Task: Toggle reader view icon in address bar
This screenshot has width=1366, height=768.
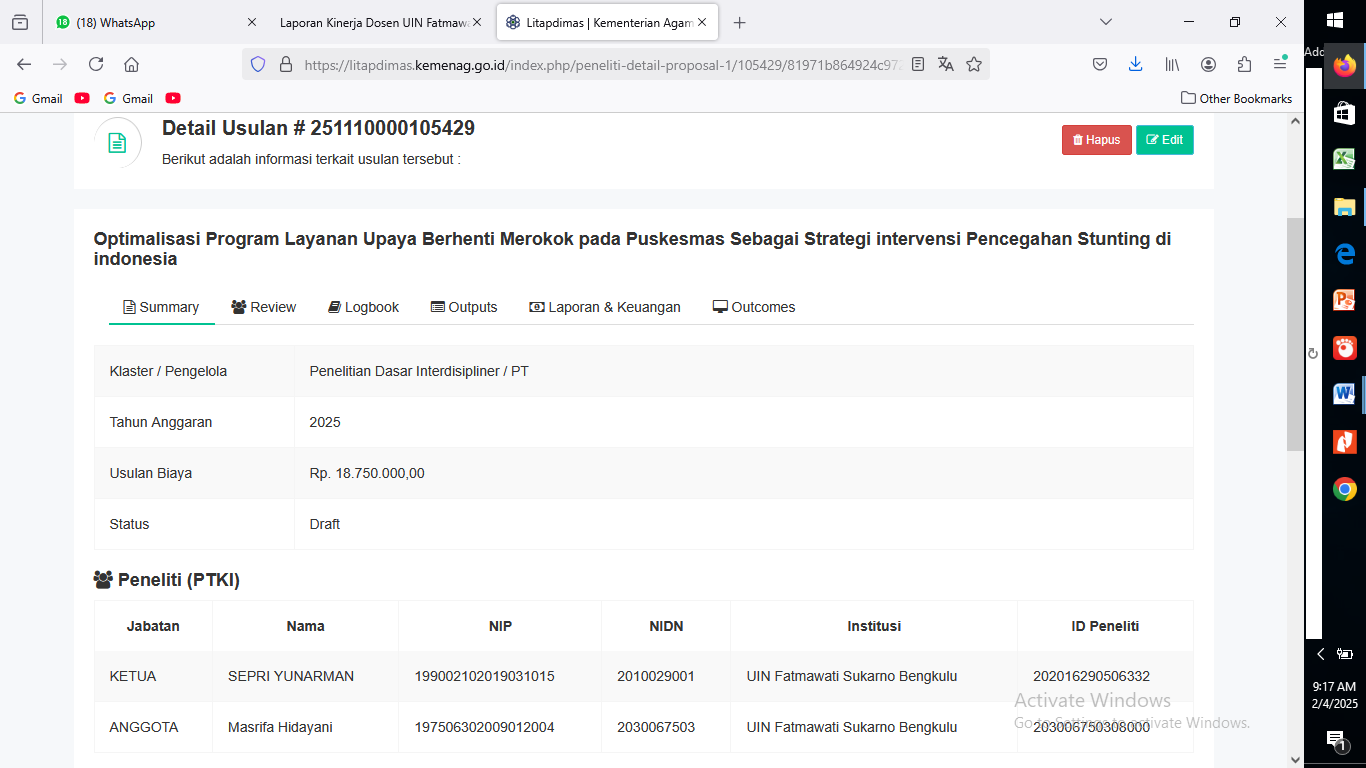Action: 918,64
